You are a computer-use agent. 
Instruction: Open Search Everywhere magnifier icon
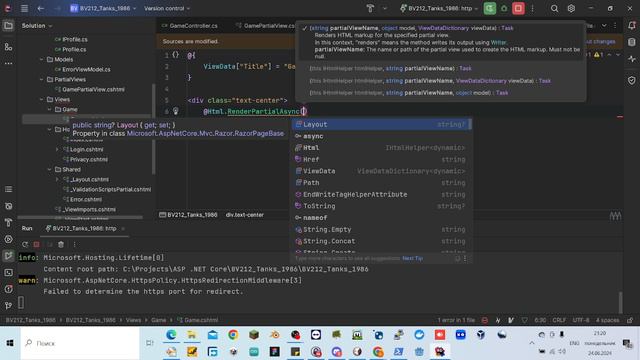554,8
